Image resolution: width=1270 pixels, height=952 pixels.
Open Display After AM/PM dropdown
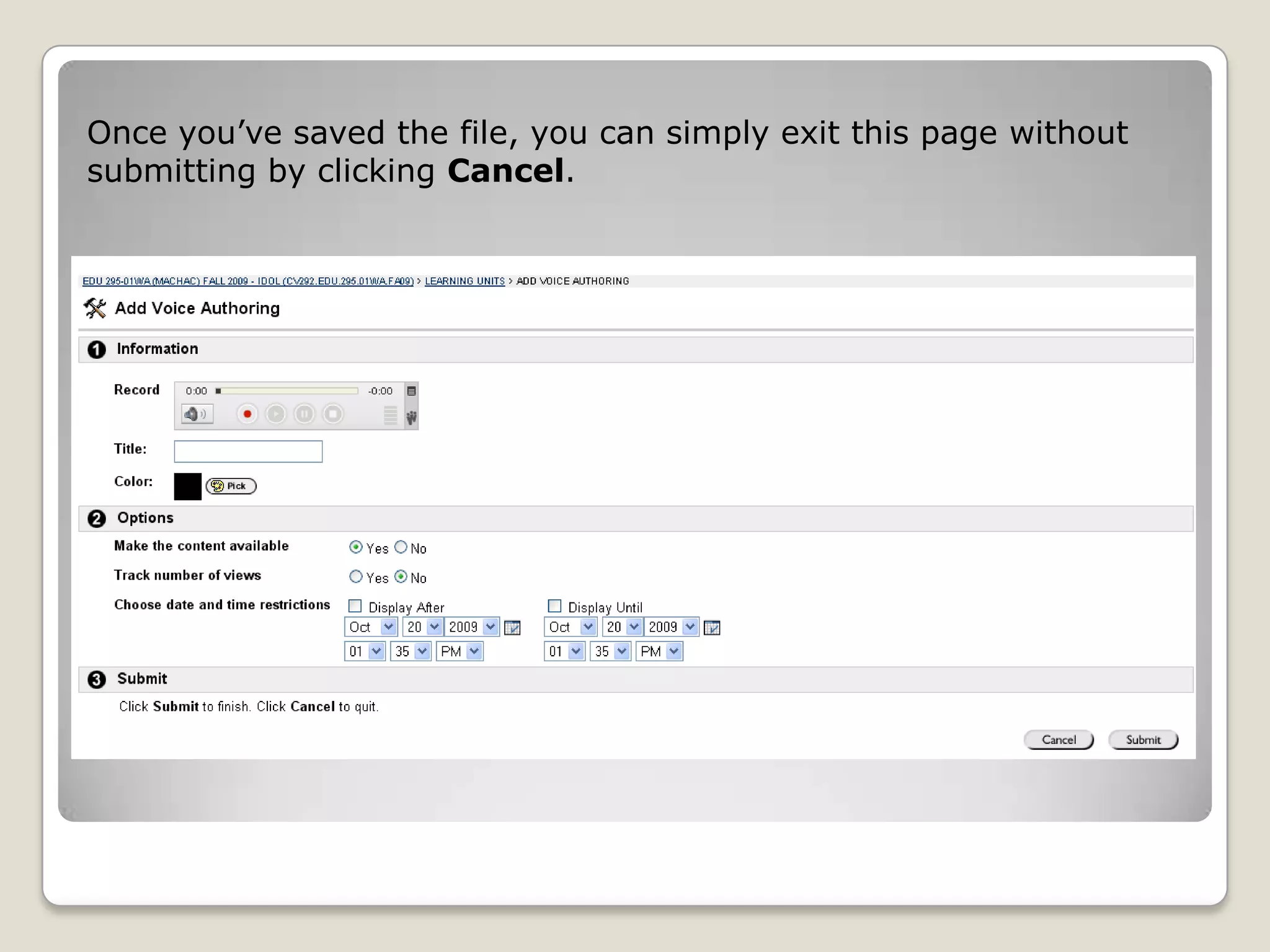pyautogui.click(x=460, y=651)
